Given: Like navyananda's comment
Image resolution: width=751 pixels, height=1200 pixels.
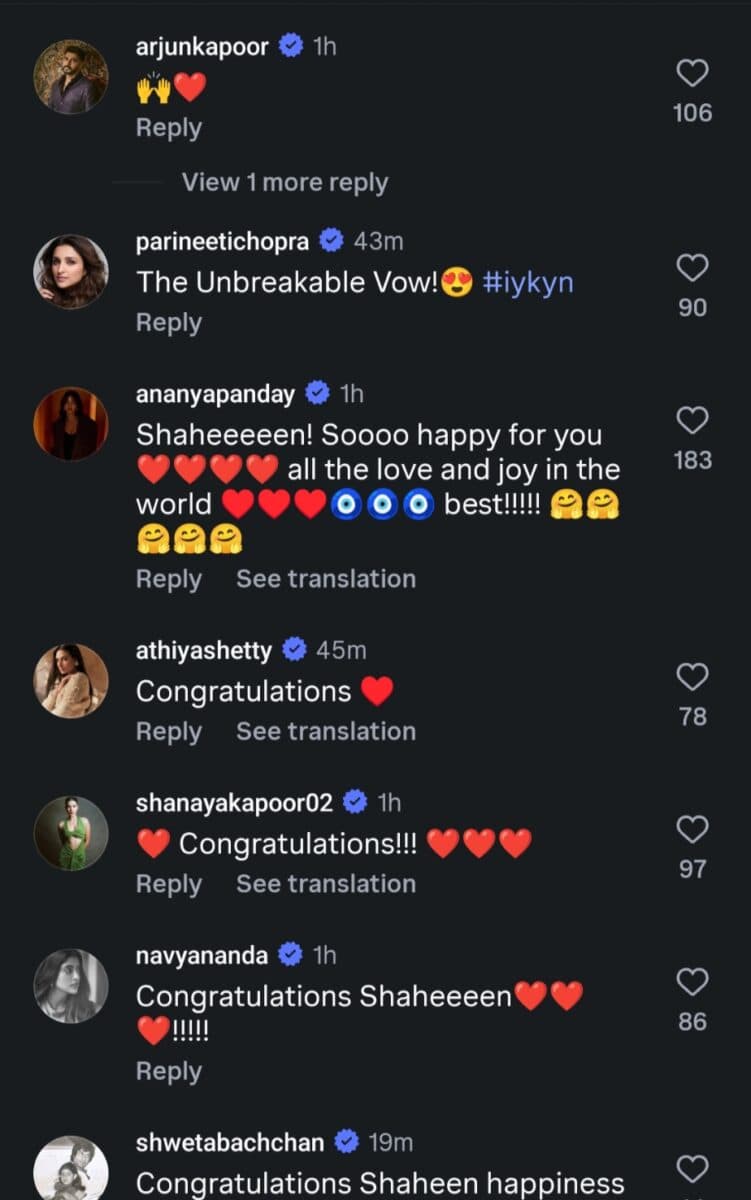Looking at the screenshot, I should pyautogui.click(x=692, y=982).
